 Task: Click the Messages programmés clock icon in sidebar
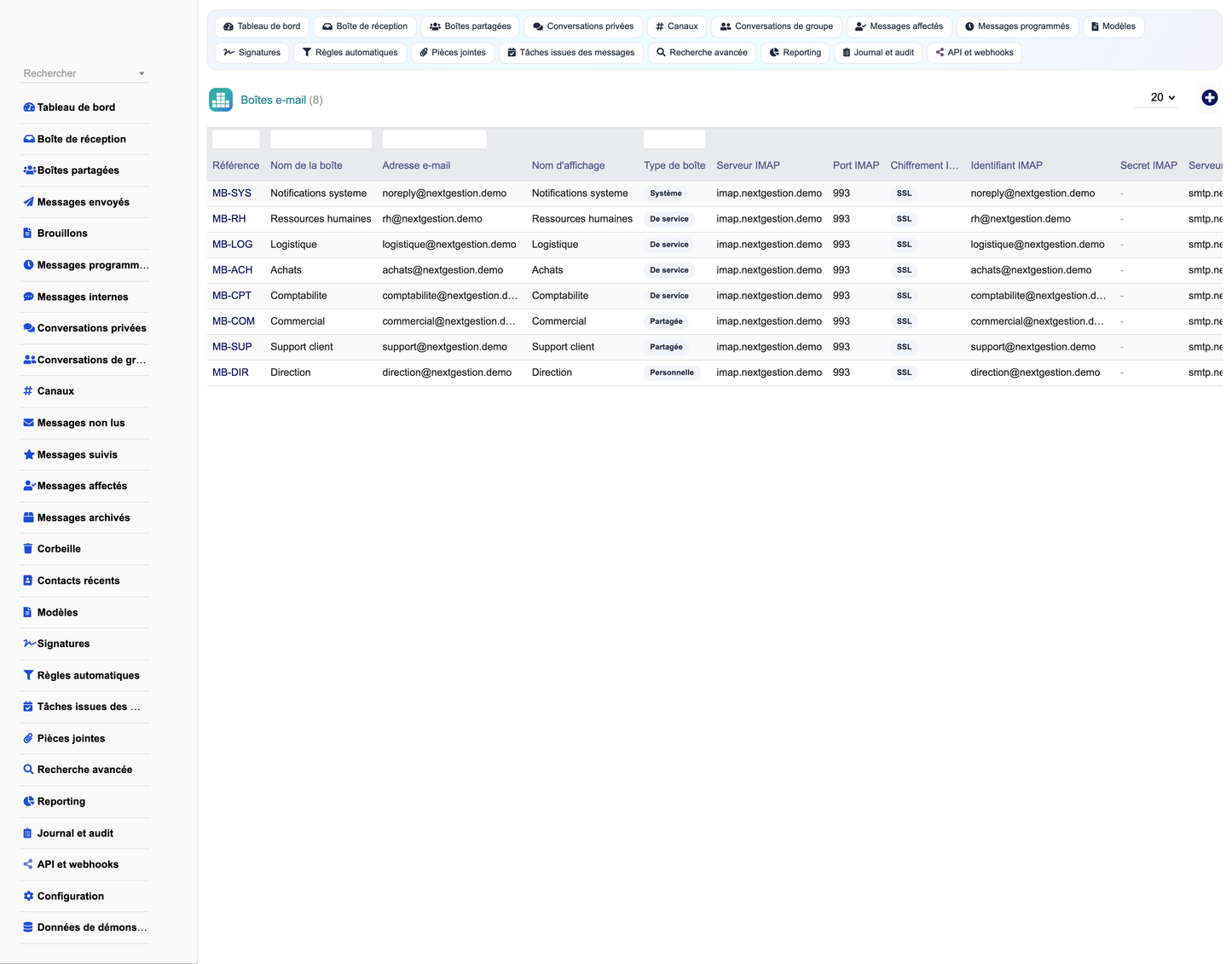[29, 265]
